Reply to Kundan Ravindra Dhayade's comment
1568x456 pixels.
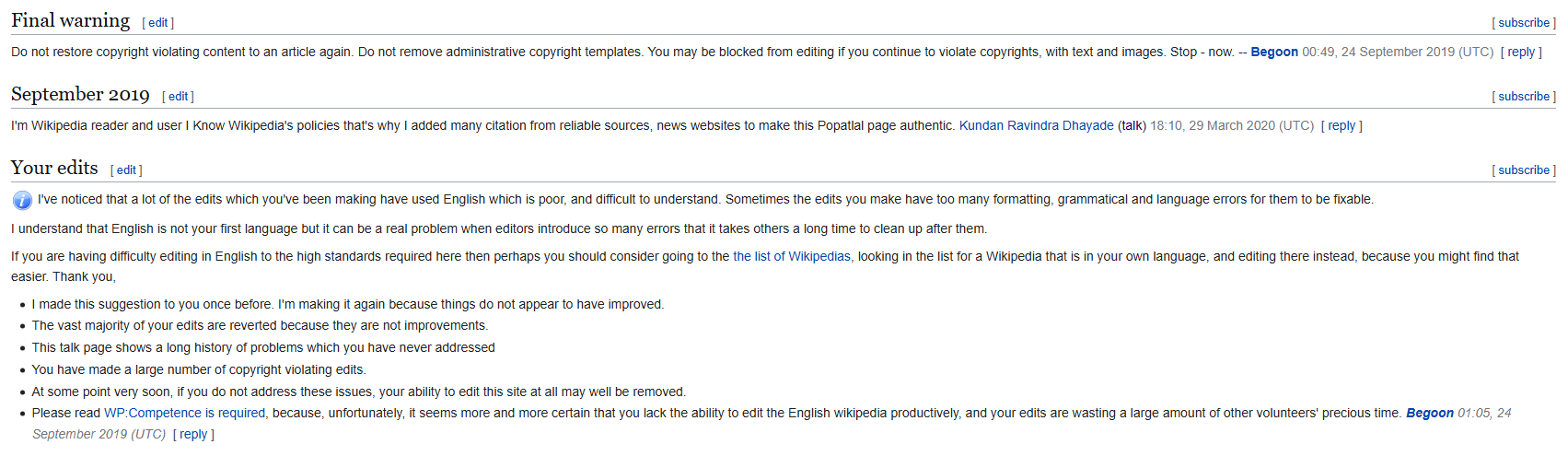(x=1342, y=126)
